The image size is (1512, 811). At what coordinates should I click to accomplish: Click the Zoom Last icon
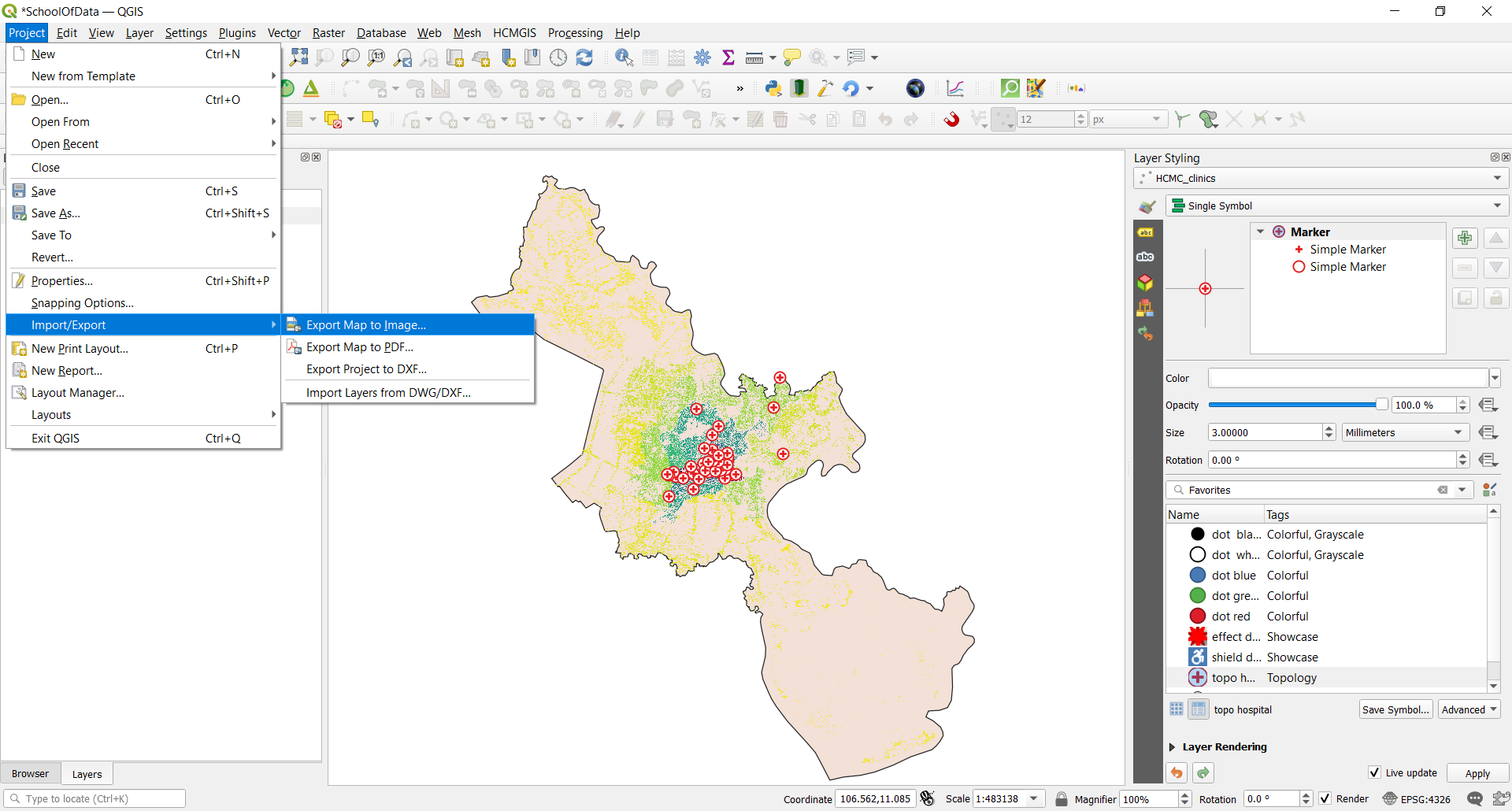click(402, 57)
